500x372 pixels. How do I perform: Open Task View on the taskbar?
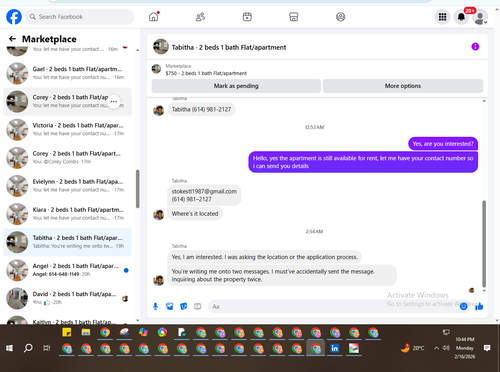[47, 348]
